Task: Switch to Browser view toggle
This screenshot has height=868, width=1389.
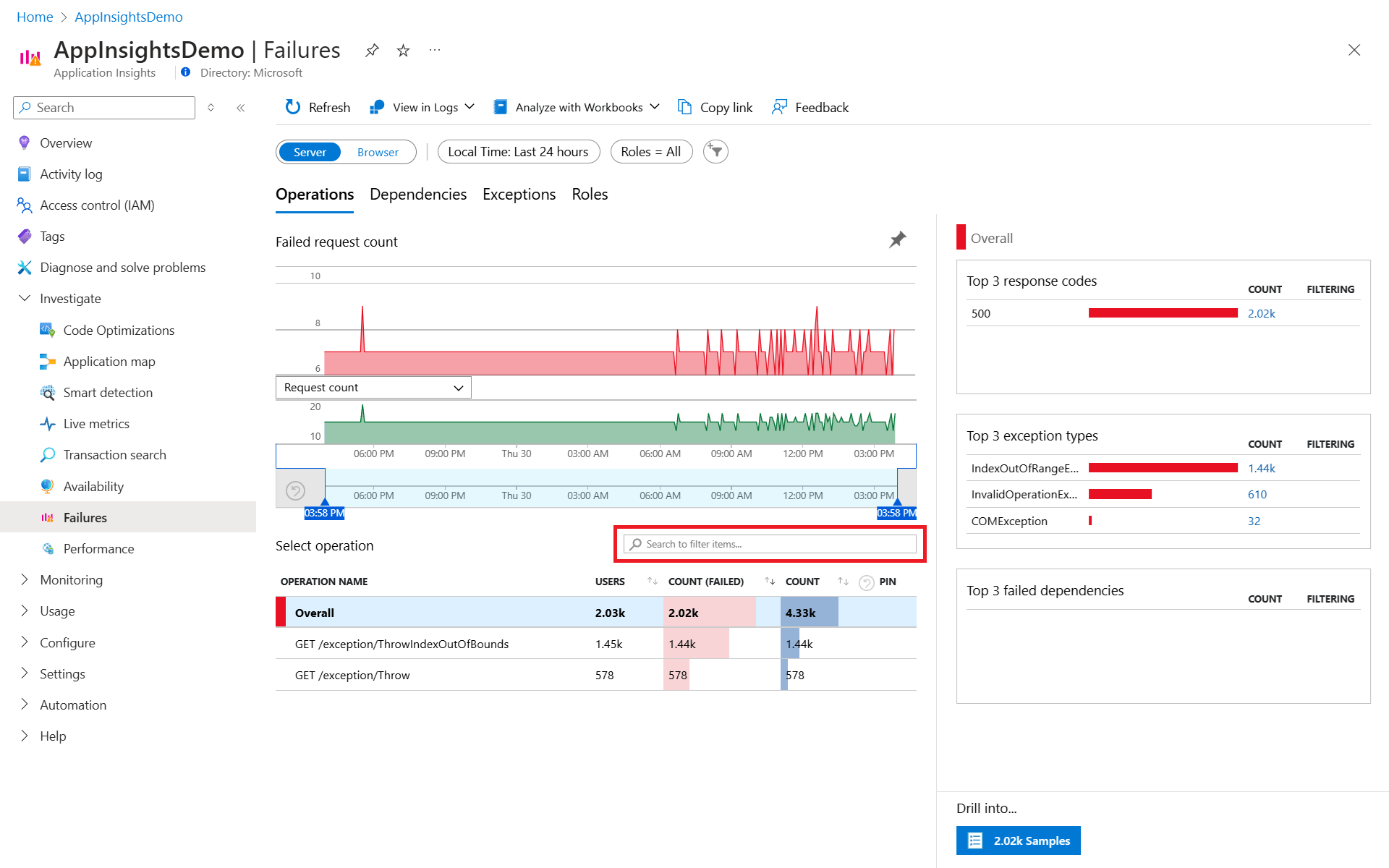Action: coord(378,152)
